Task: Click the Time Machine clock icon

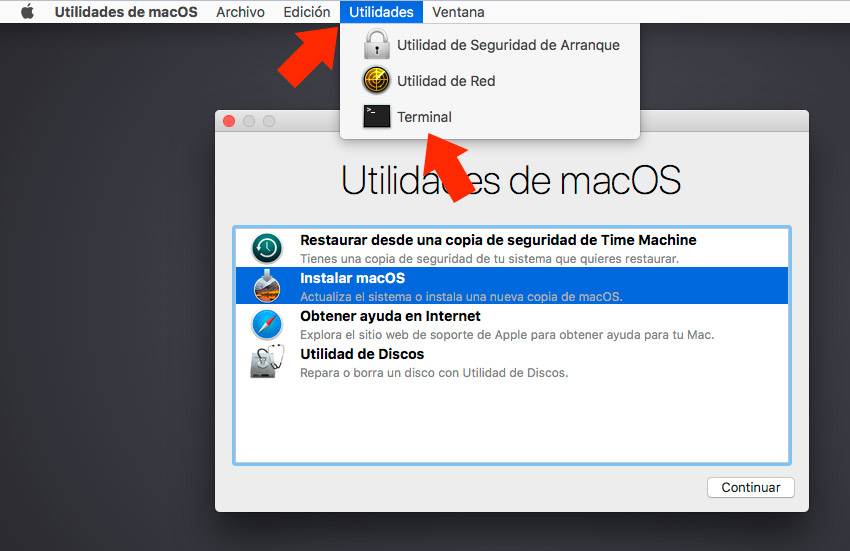Action: pyautogui.click(x=267, y=248)
